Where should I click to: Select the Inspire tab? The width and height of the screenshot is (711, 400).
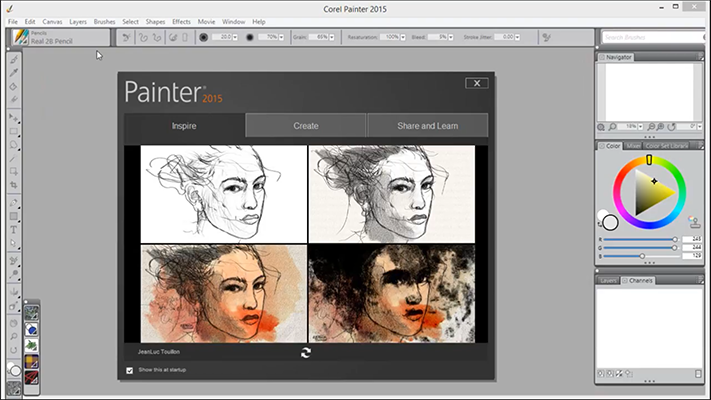[184, 126]
